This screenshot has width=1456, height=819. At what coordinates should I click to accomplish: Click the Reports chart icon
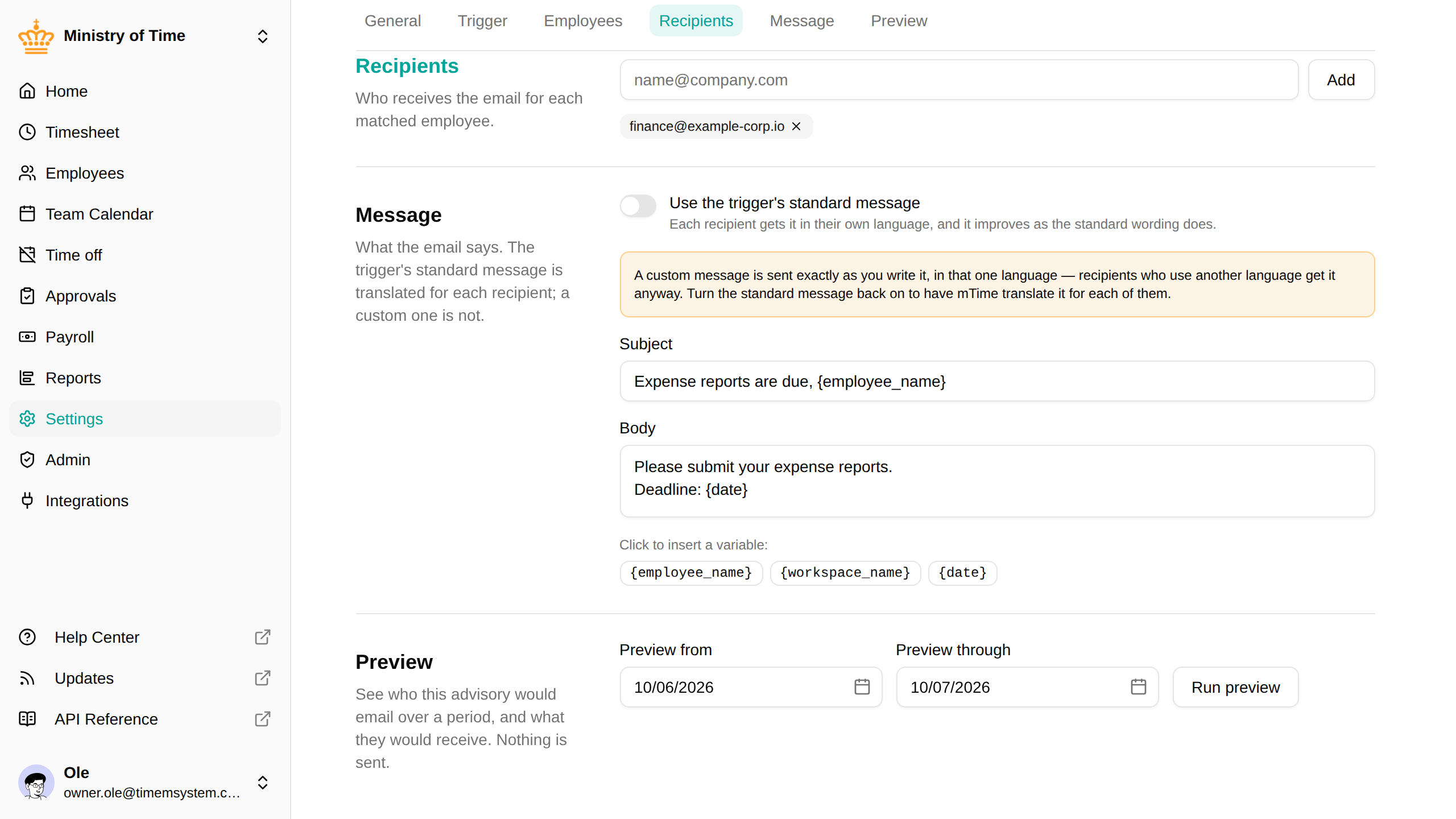tap(27, 378)
